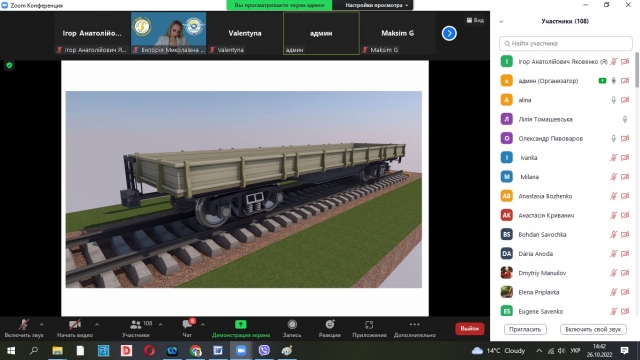Toggle camera icon for Bohdan Savochka
This screenshot has height=360, width=640.
pyautogui.click(x=625, y=234)
